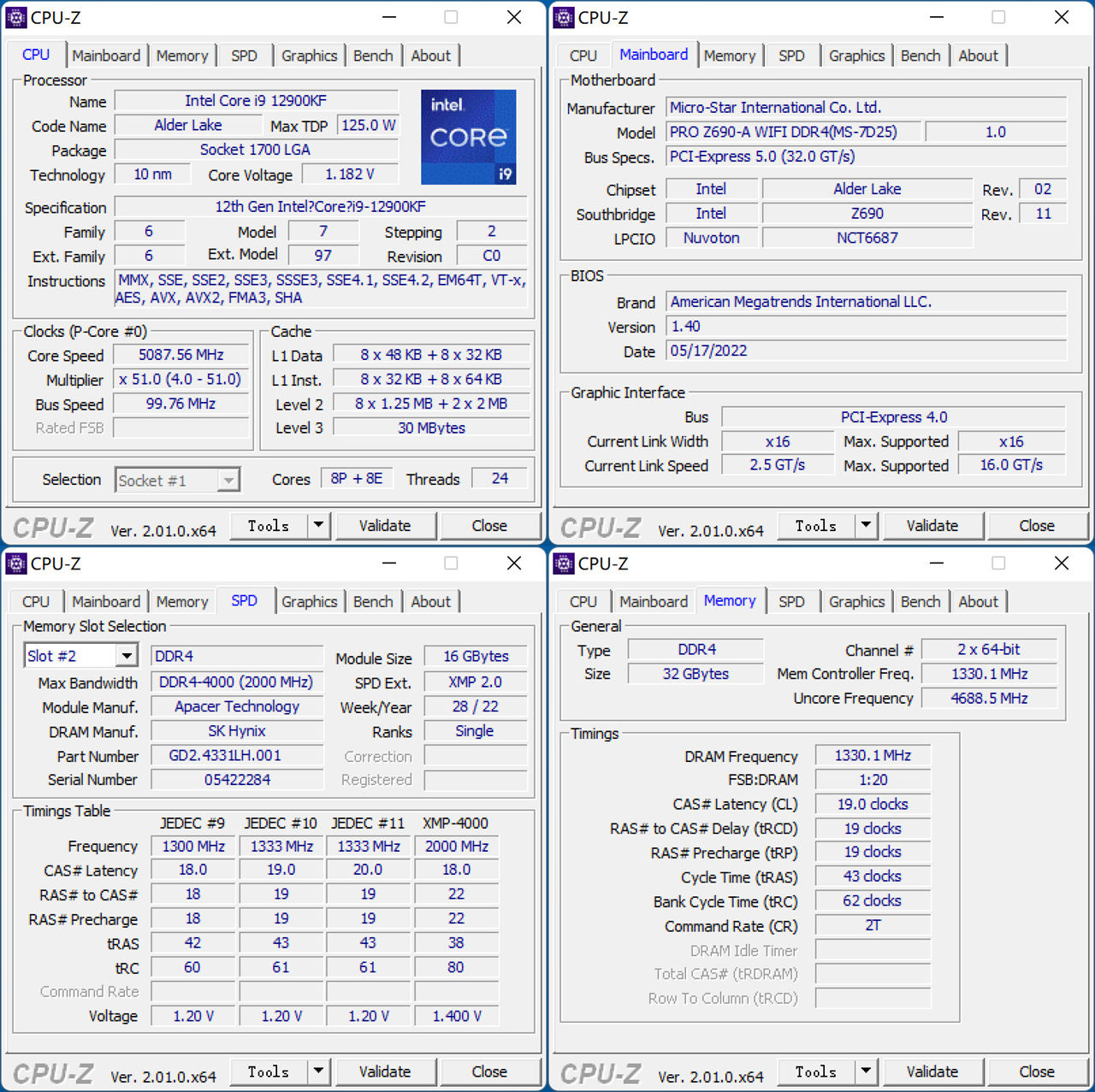This screenshot has width=1095, height=1092.
Task: Click the CPU-Z icon in the Memory window titlebar
Action: (564, 564)
